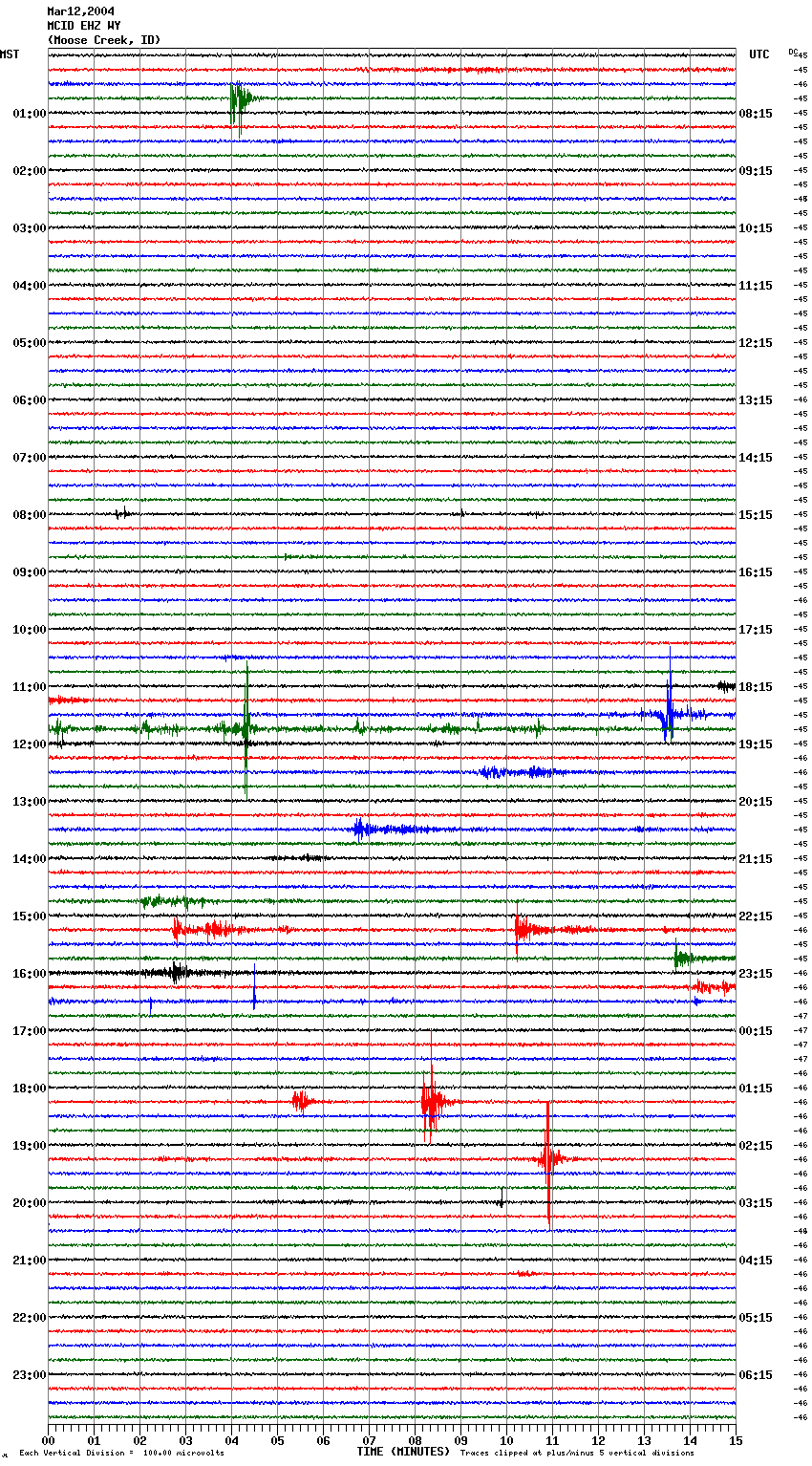
Task: Click the MST timezone label
Action: pos(10,54)
